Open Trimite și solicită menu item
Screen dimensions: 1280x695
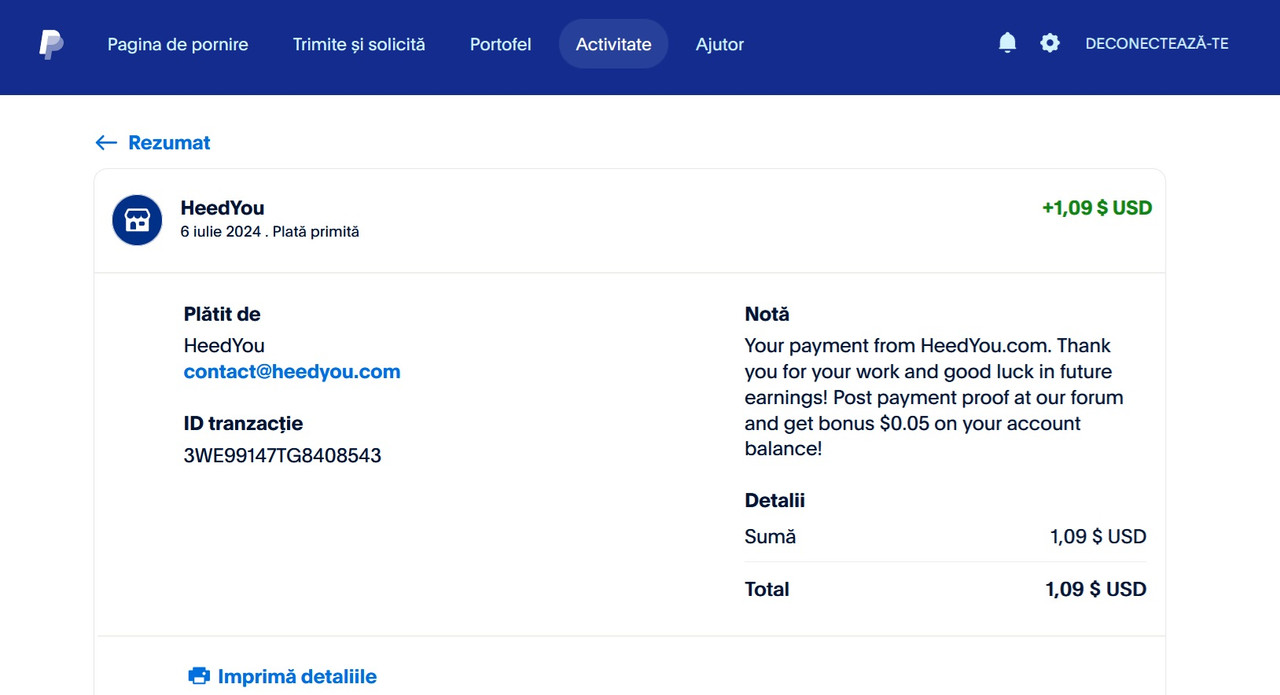click(x=359, y=44)
